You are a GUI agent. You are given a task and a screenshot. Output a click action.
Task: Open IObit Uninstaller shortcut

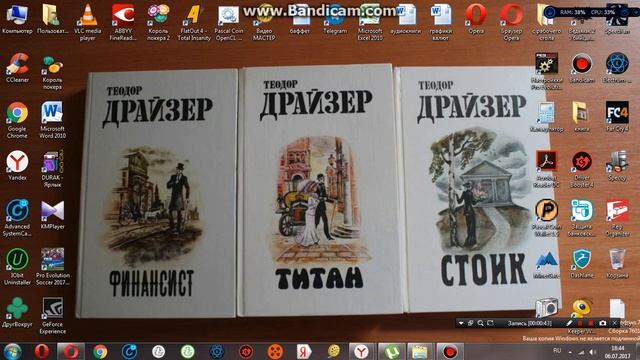pos(17,267)
